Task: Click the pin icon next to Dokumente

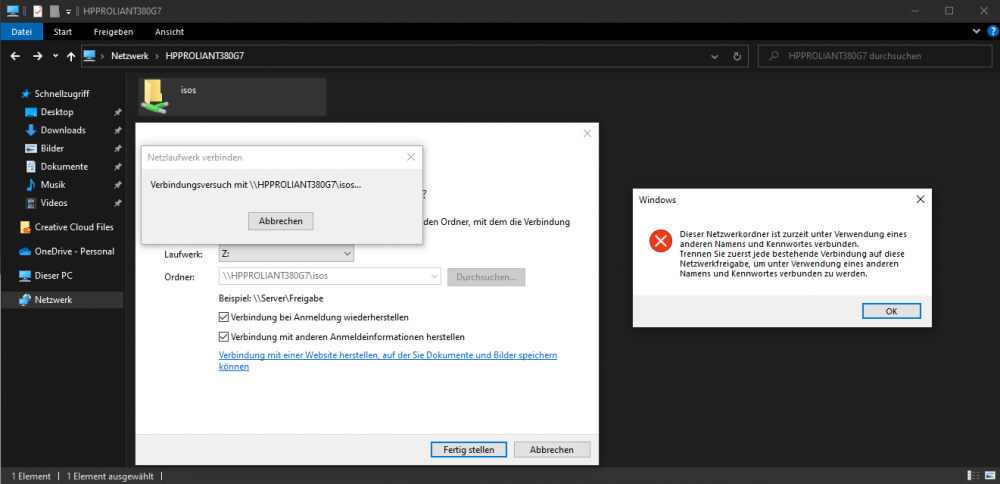Action: 117,166
